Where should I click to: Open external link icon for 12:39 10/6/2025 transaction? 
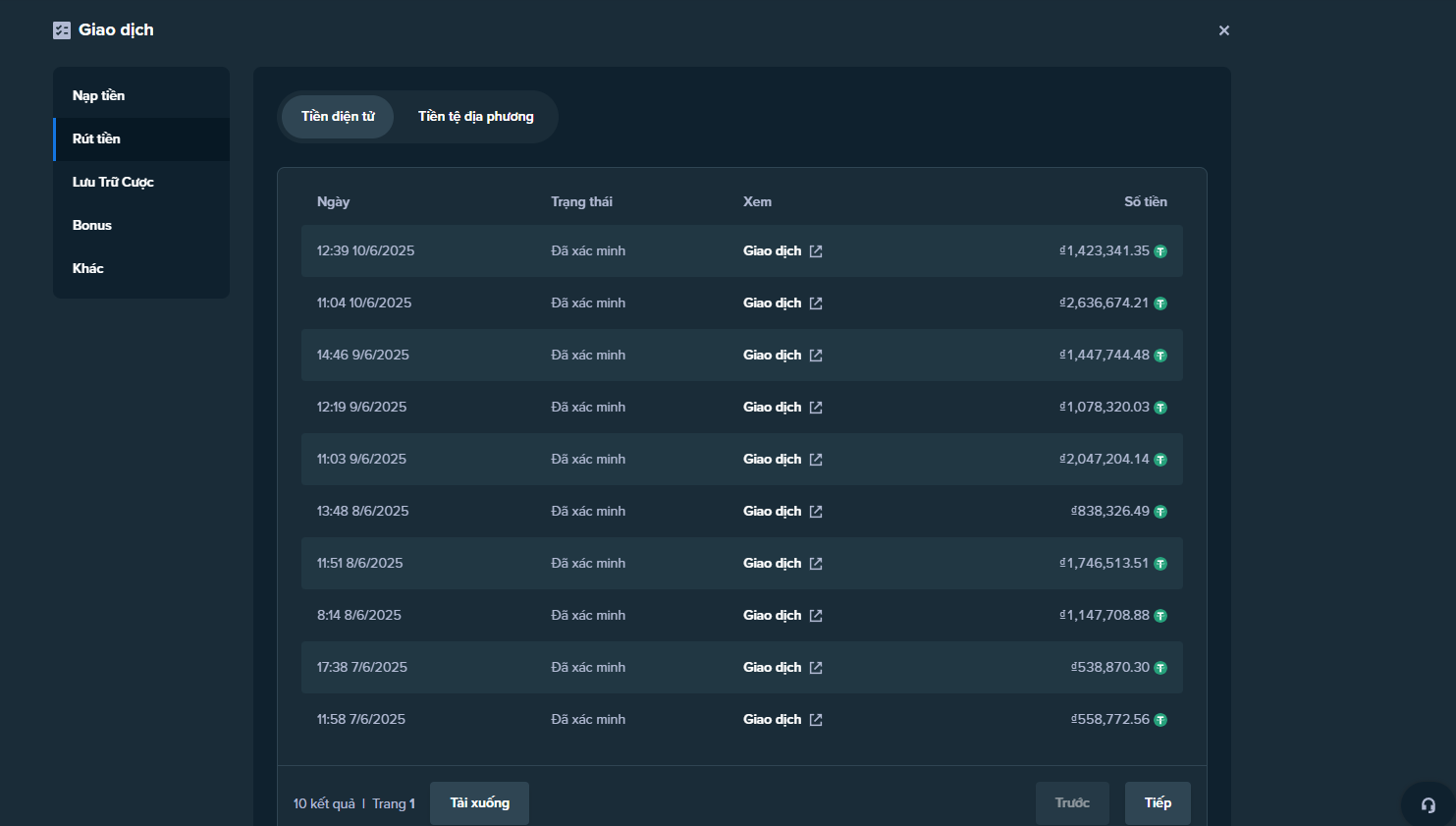(816, 251)
